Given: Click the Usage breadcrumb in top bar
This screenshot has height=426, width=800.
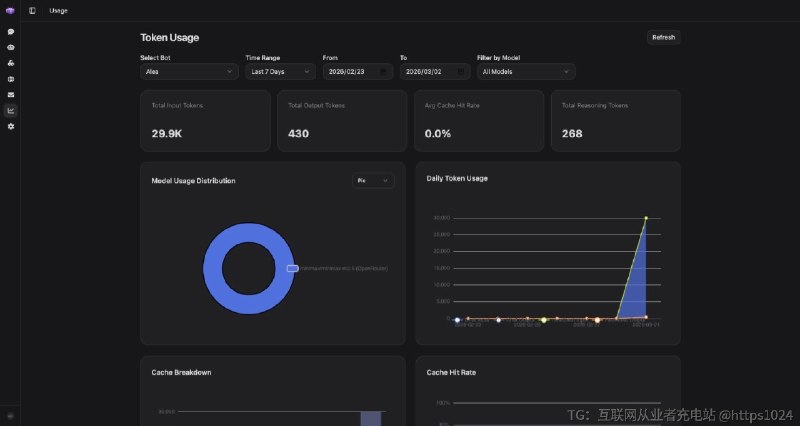Looking at the screenshot, I should click(x=58, y=11).
